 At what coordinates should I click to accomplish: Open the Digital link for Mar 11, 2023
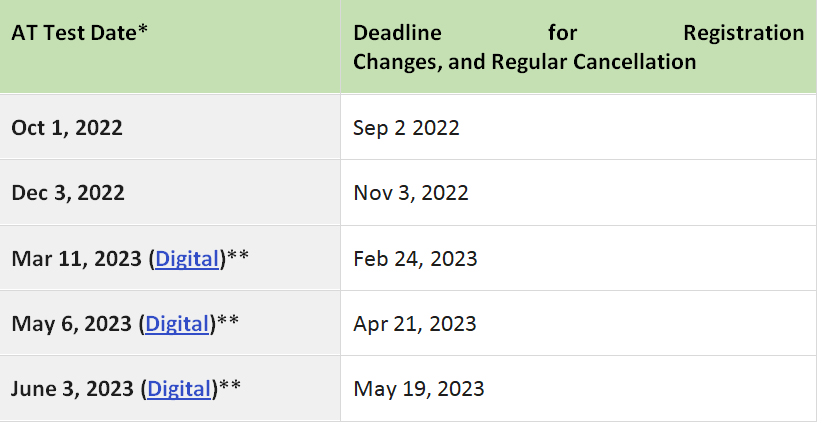186,259
